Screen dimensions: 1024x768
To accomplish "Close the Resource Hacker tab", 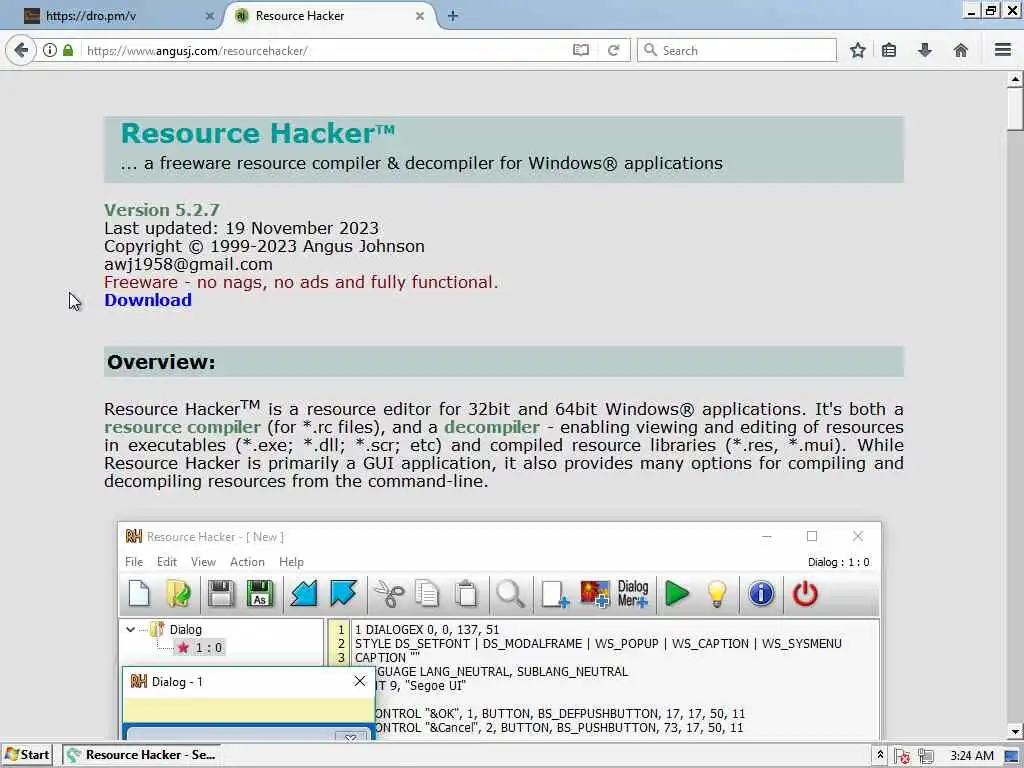I will pyautogui.click(x=420, y=16).
